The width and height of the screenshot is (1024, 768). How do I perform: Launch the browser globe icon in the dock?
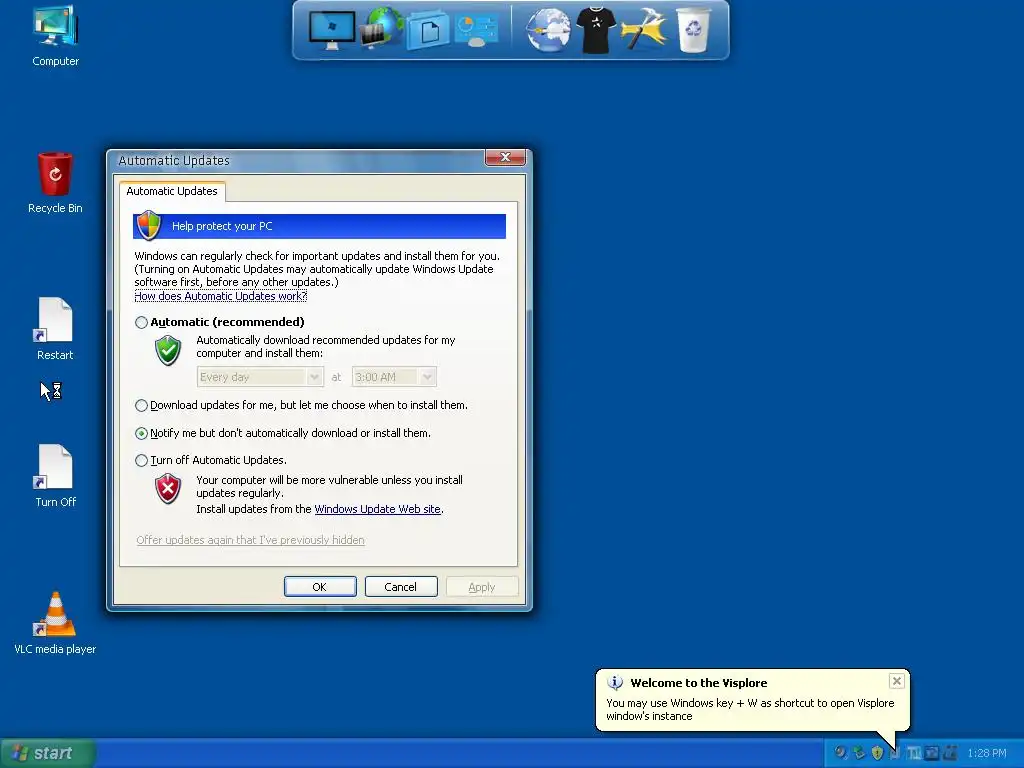pyautogui.click(x=548, y=30)
